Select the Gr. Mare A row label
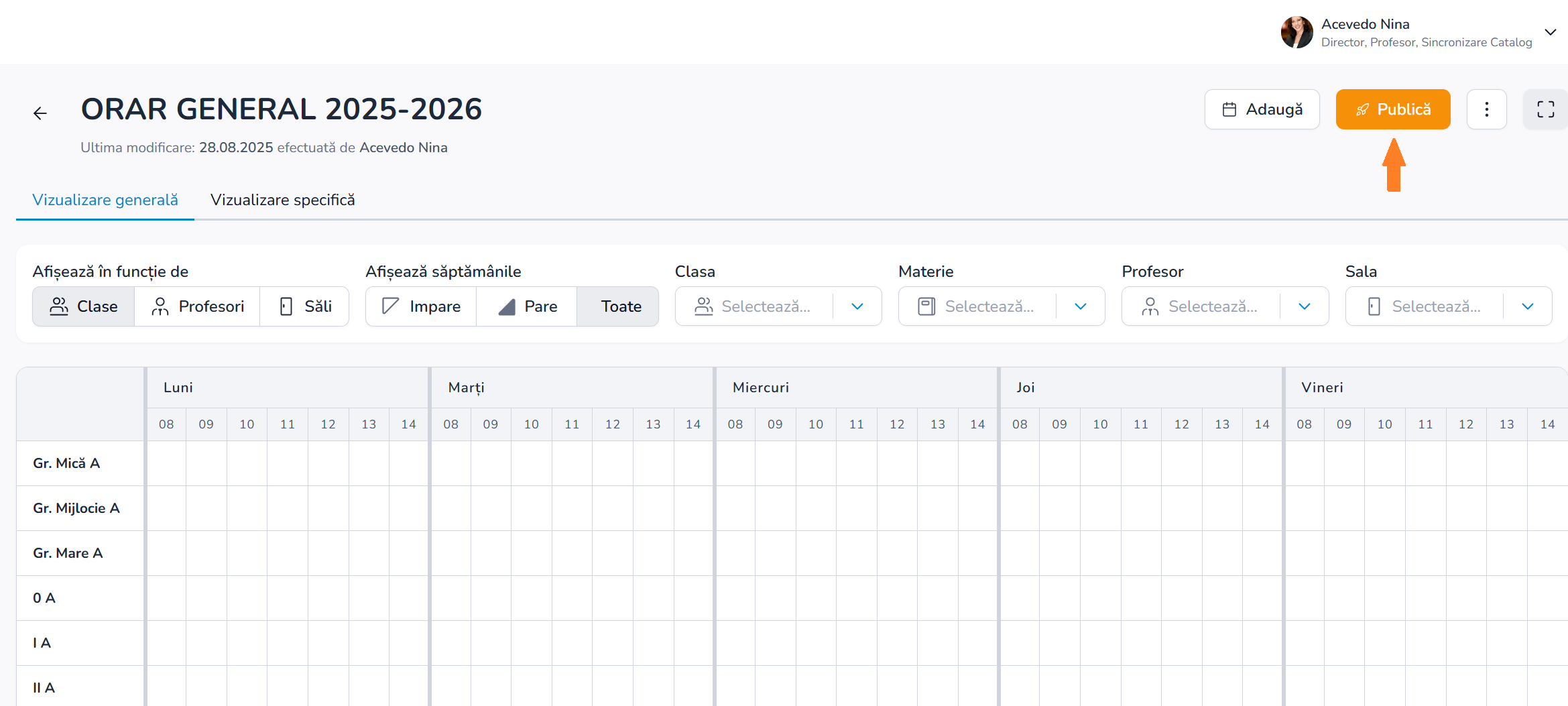The height and width of the screenshot is (706, 1568). [x=68, y=553]
